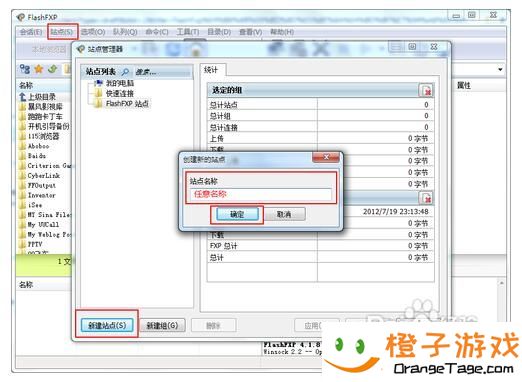Screen dimensions: 522x382
Task: Select FlashFXP 站点 folder in tree
Action: [122, 104]
